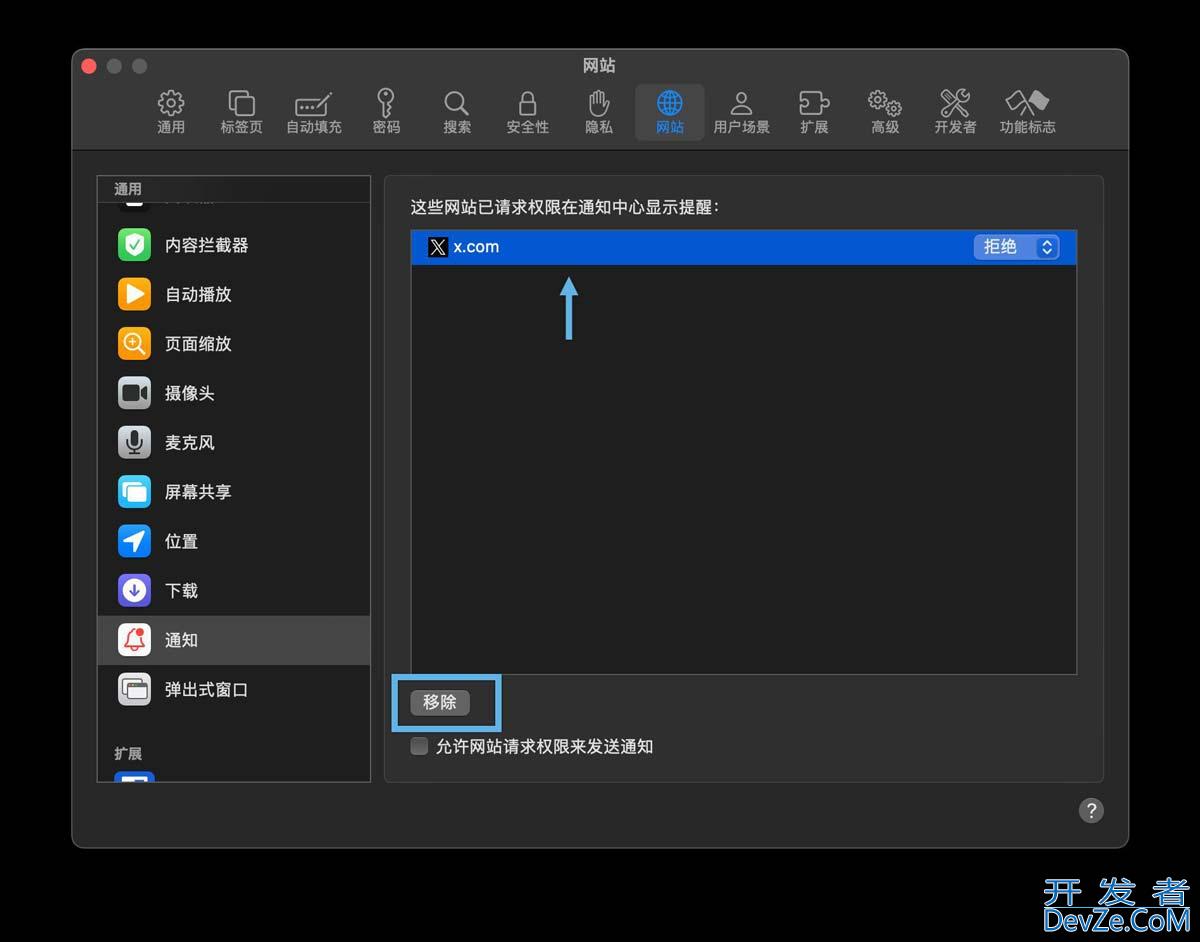Image resolution: width=1200 pixels, height=942 pixels.
Task: Open the 搜索 search magnifier icon
Action: coord(457,103)
